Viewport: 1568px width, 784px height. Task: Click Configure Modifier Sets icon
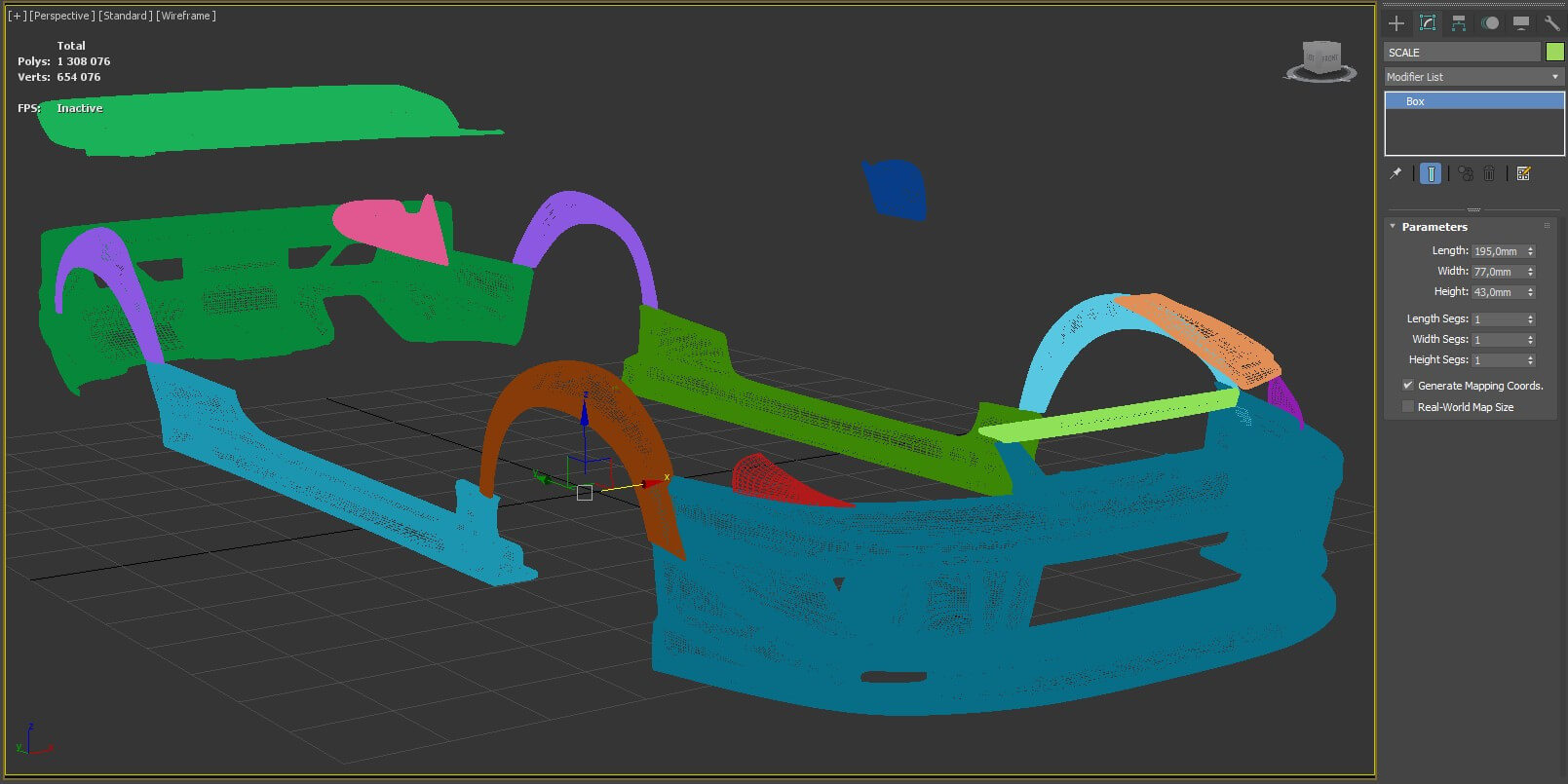pos(1524,173)
